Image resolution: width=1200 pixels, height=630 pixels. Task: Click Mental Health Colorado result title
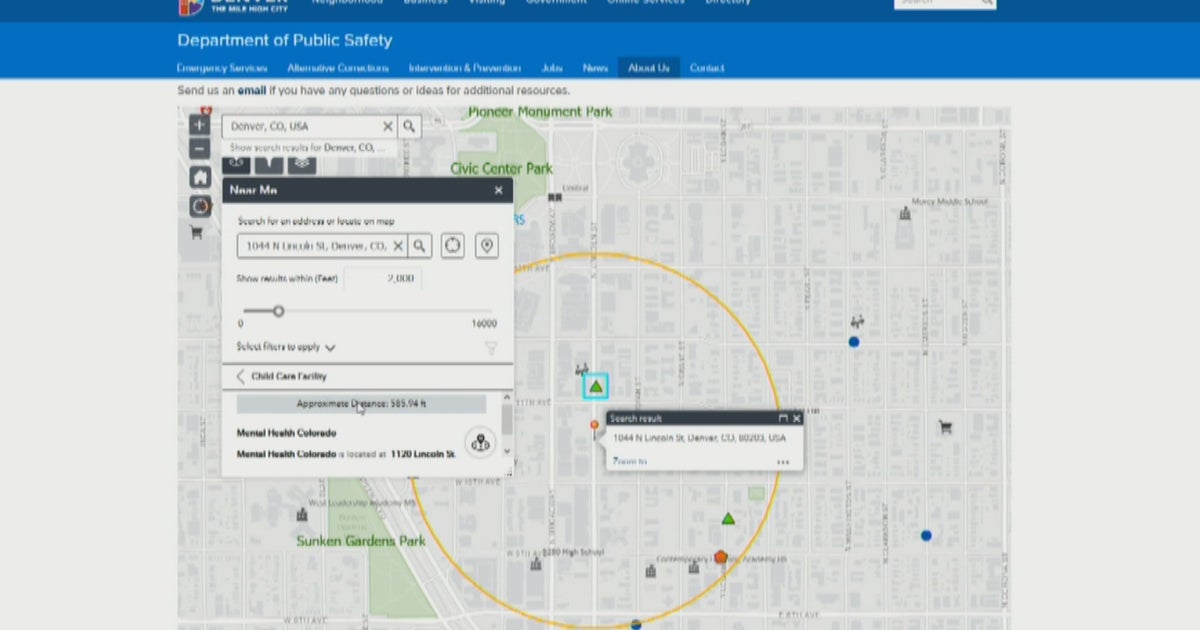tap(286, 433)
